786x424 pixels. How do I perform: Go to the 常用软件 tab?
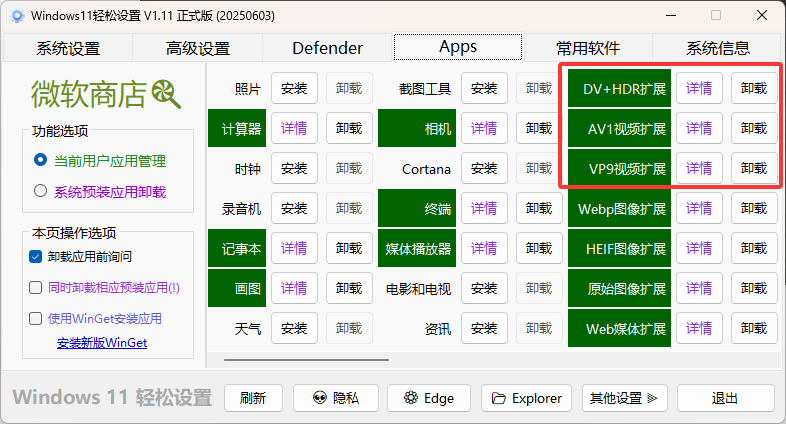coord(587,48)
